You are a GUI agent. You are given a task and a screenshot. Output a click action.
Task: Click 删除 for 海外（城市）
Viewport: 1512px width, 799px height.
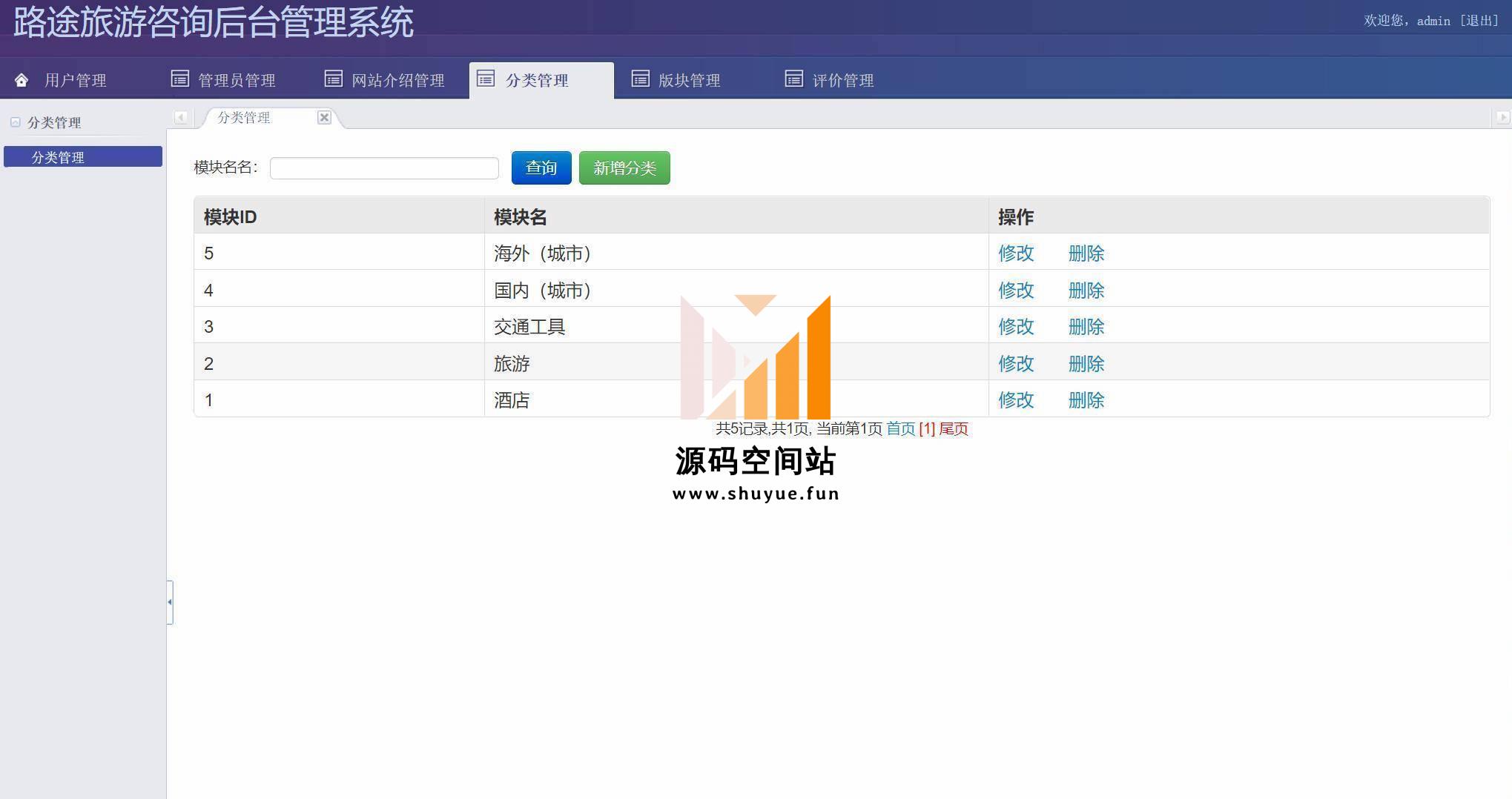pos(1086,253)
